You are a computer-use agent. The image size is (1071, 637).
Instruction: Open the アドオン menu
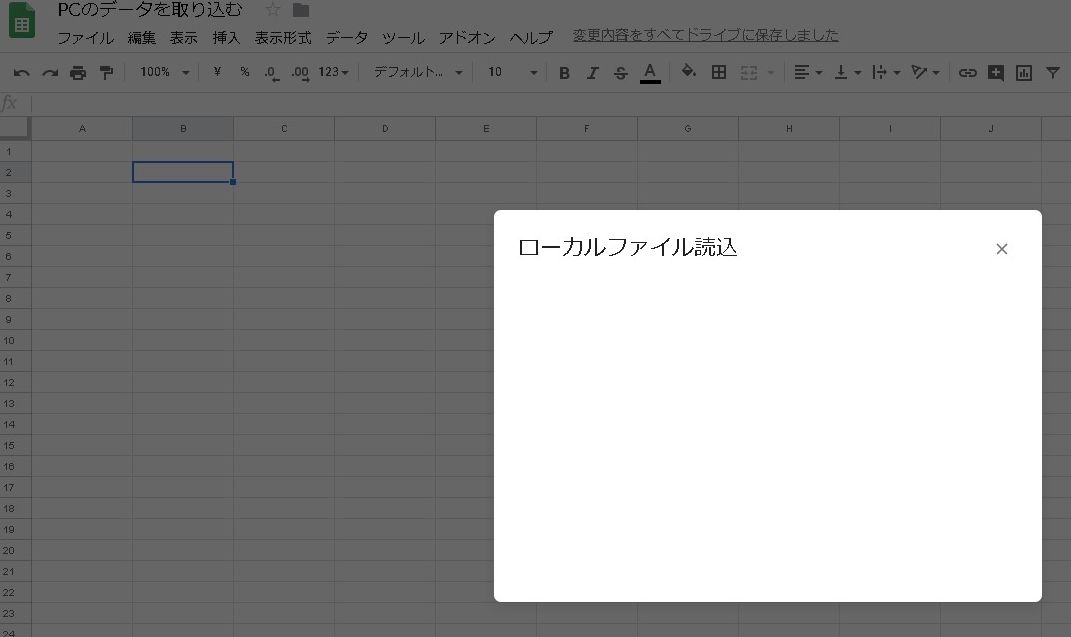[x=466, y=38]
